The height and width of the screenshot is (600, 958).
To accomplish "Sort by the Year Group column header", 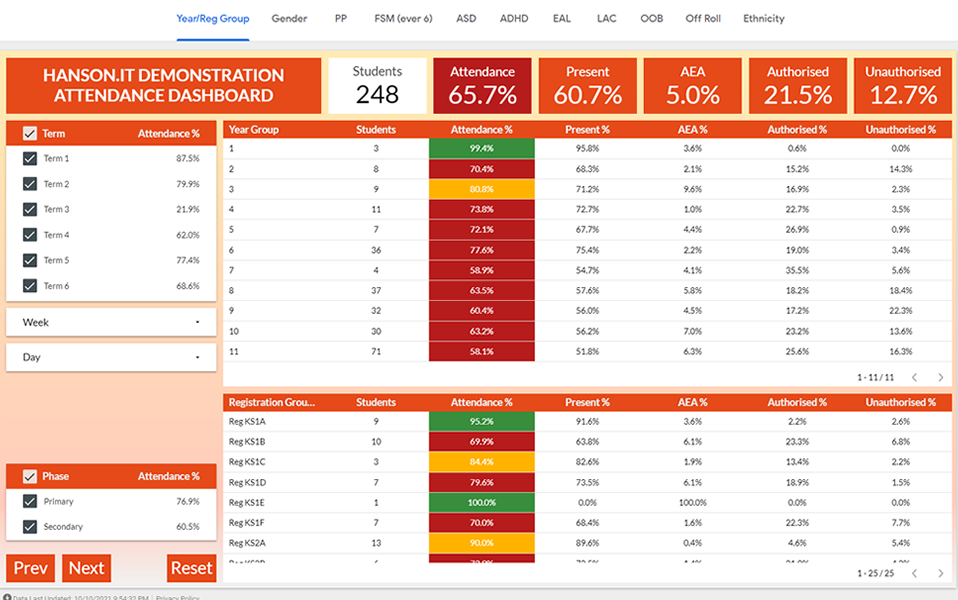I will [254, 130].
